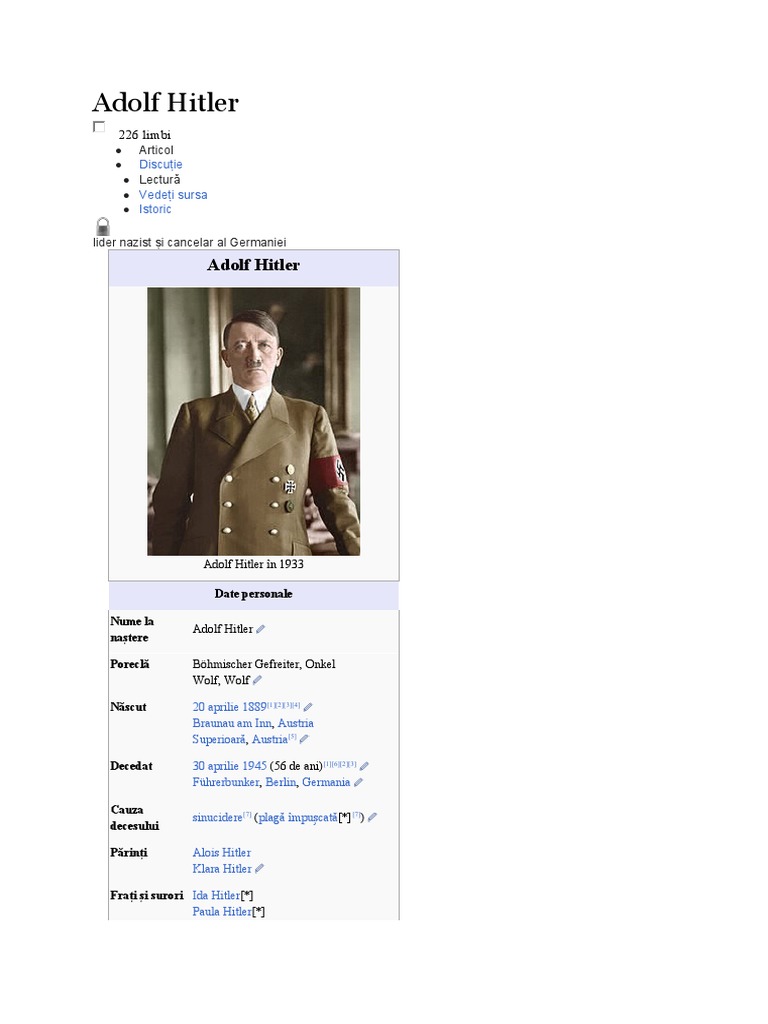The width and height of the screenshot is (768, 1024).
Task: Switch to the Istoric tab
Action: 155,209
